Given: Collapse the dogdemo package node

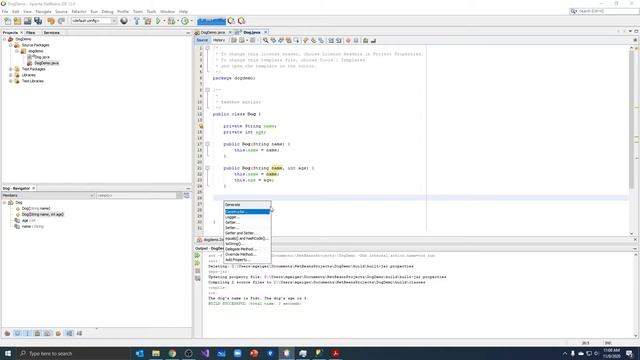Looking at the screenshot, I should click(17, 51).
